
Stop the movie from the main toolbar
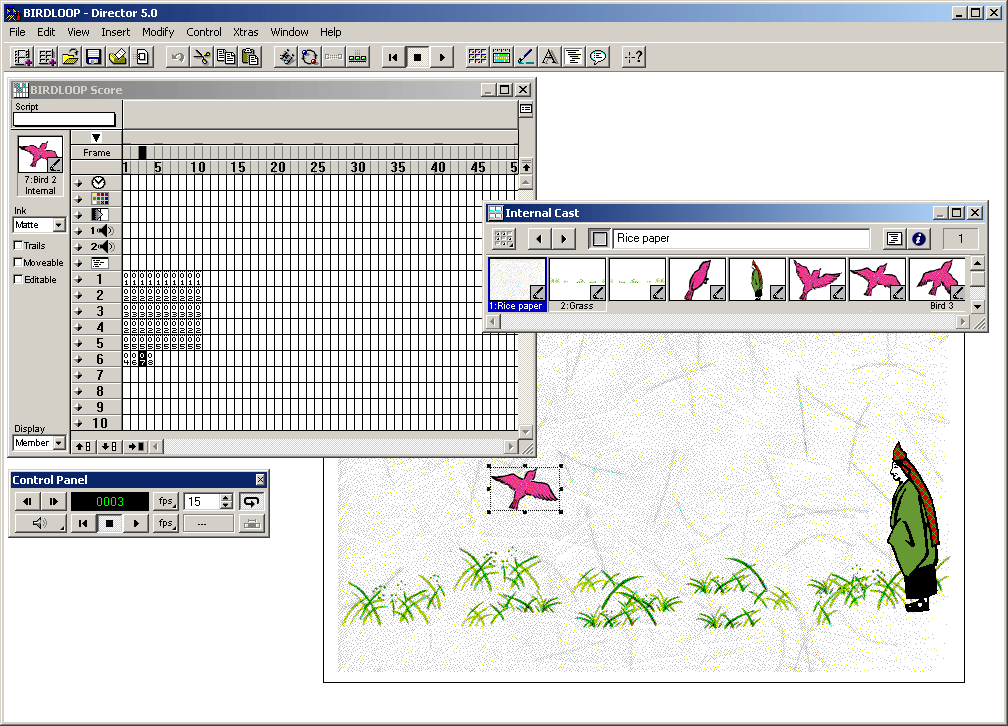(417, 57)
